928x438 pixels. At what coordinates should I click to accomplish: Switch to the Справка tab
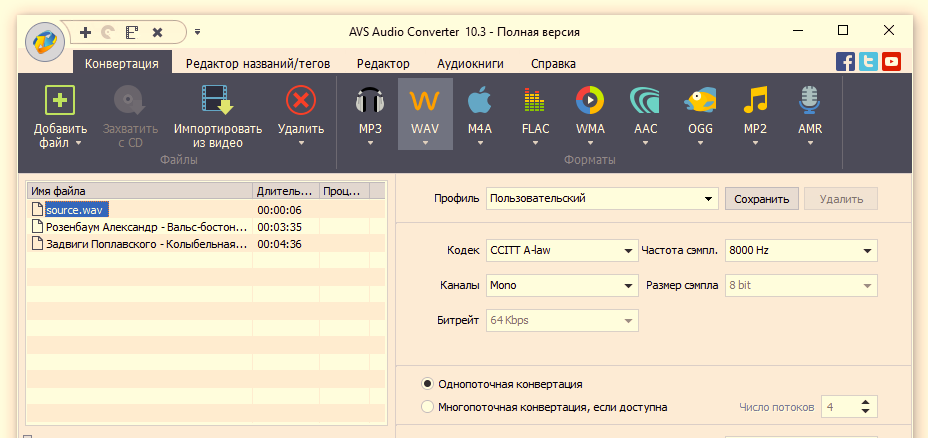[553, 63]
